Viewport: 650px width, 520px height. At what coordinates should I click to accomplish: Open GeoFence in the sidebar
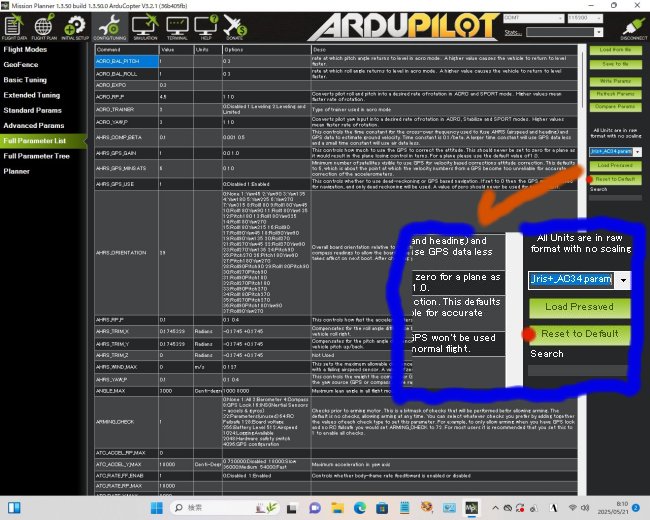21,65
